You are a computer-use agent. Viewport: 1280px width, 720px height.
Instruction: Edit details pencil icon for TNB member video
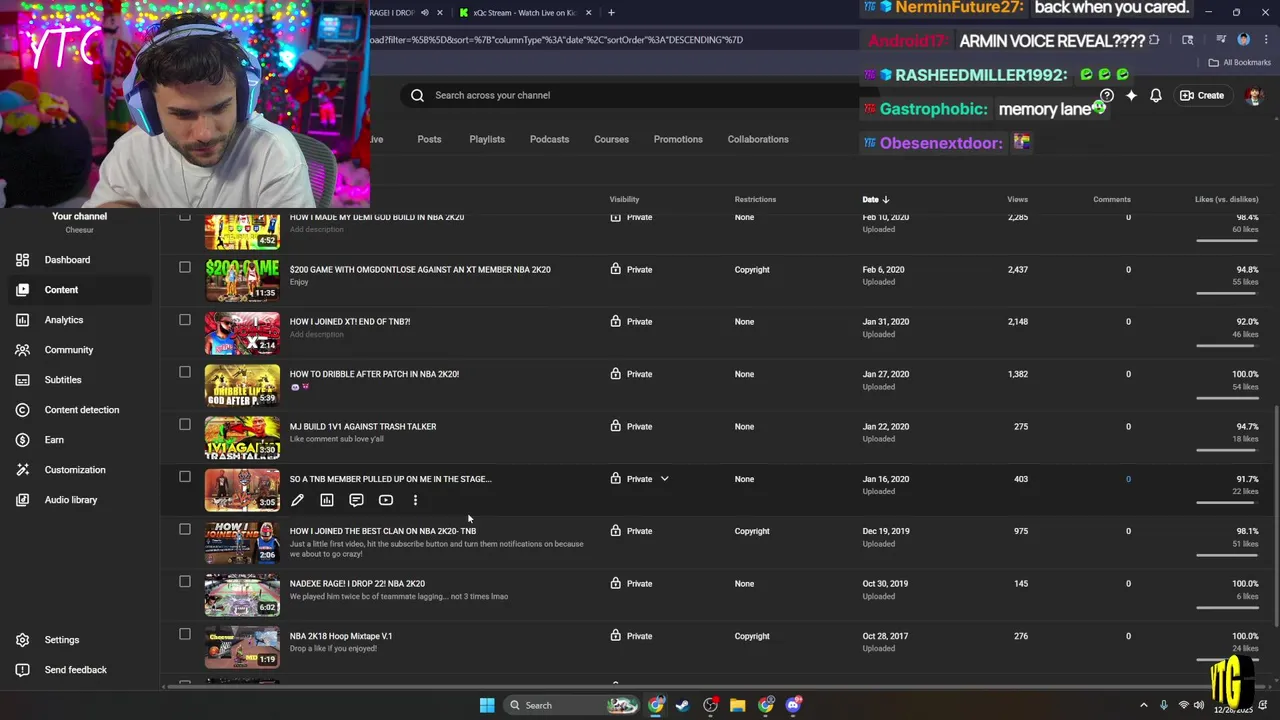coord(297,500)
